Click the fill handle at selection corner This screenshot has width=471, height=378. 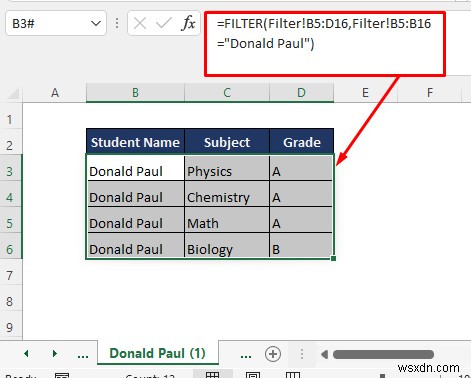coord(333,258)
